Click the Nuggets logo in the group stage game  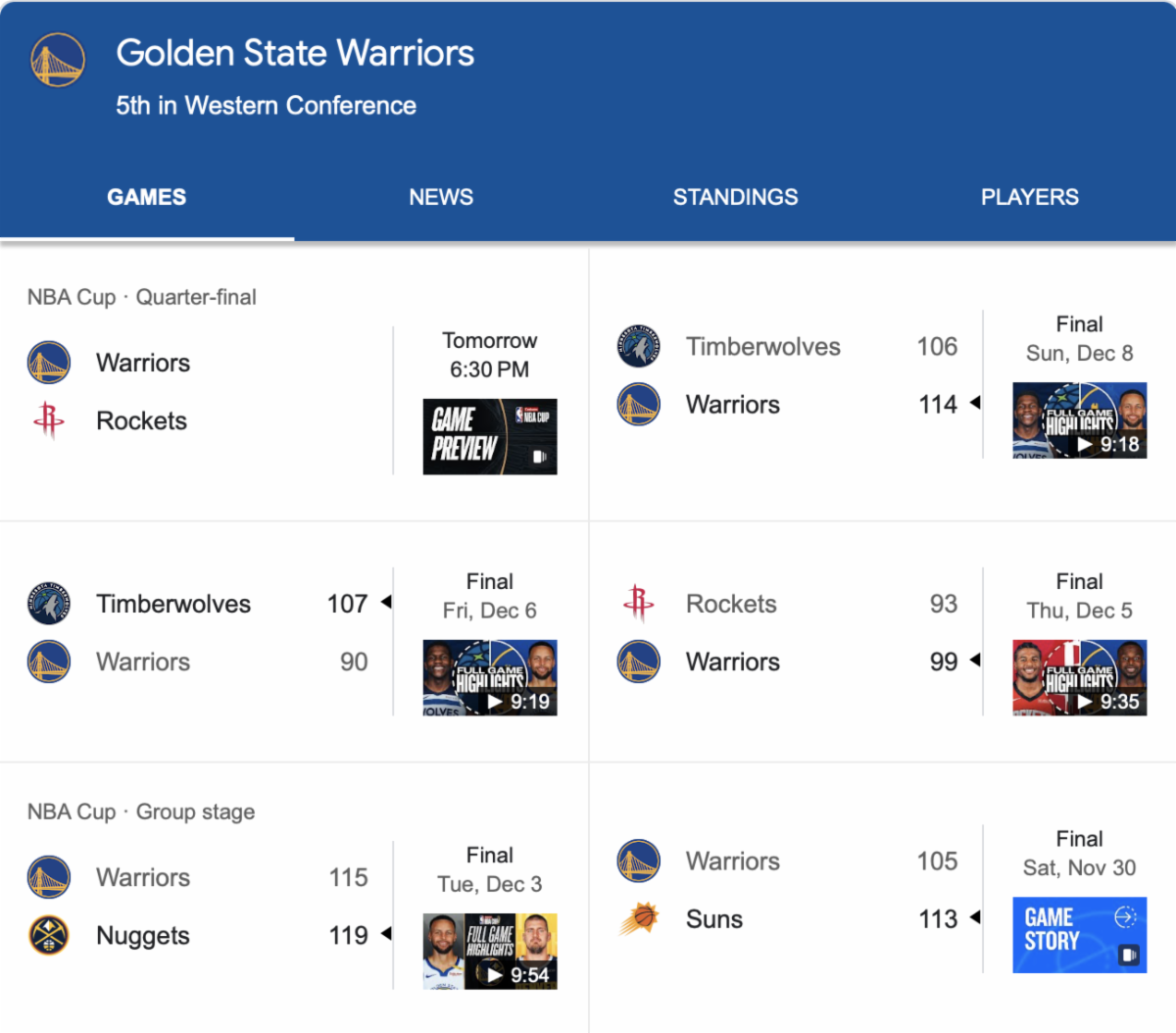coord(49,935)
